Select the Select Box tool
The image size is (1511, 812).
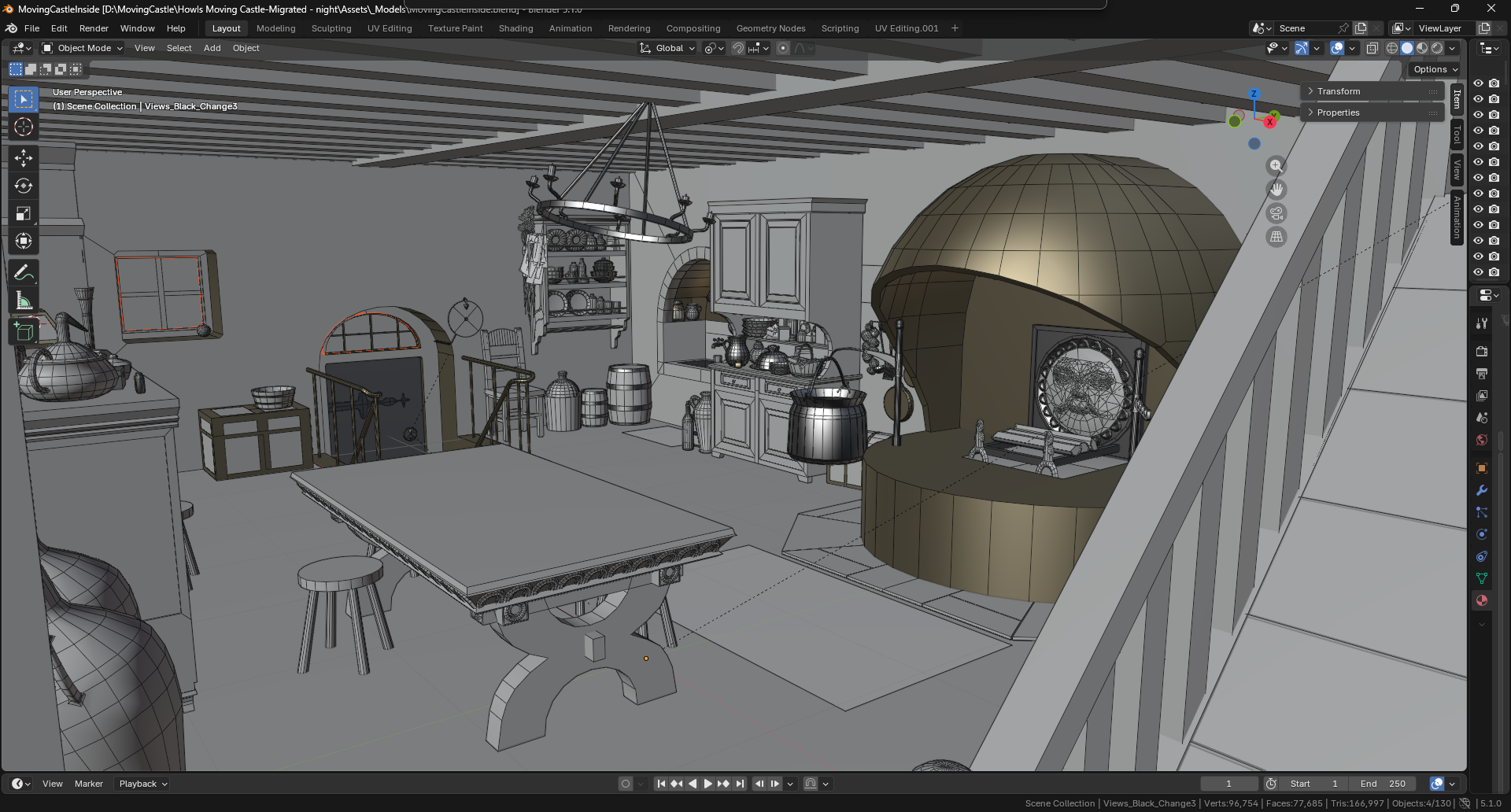[24, 99]
